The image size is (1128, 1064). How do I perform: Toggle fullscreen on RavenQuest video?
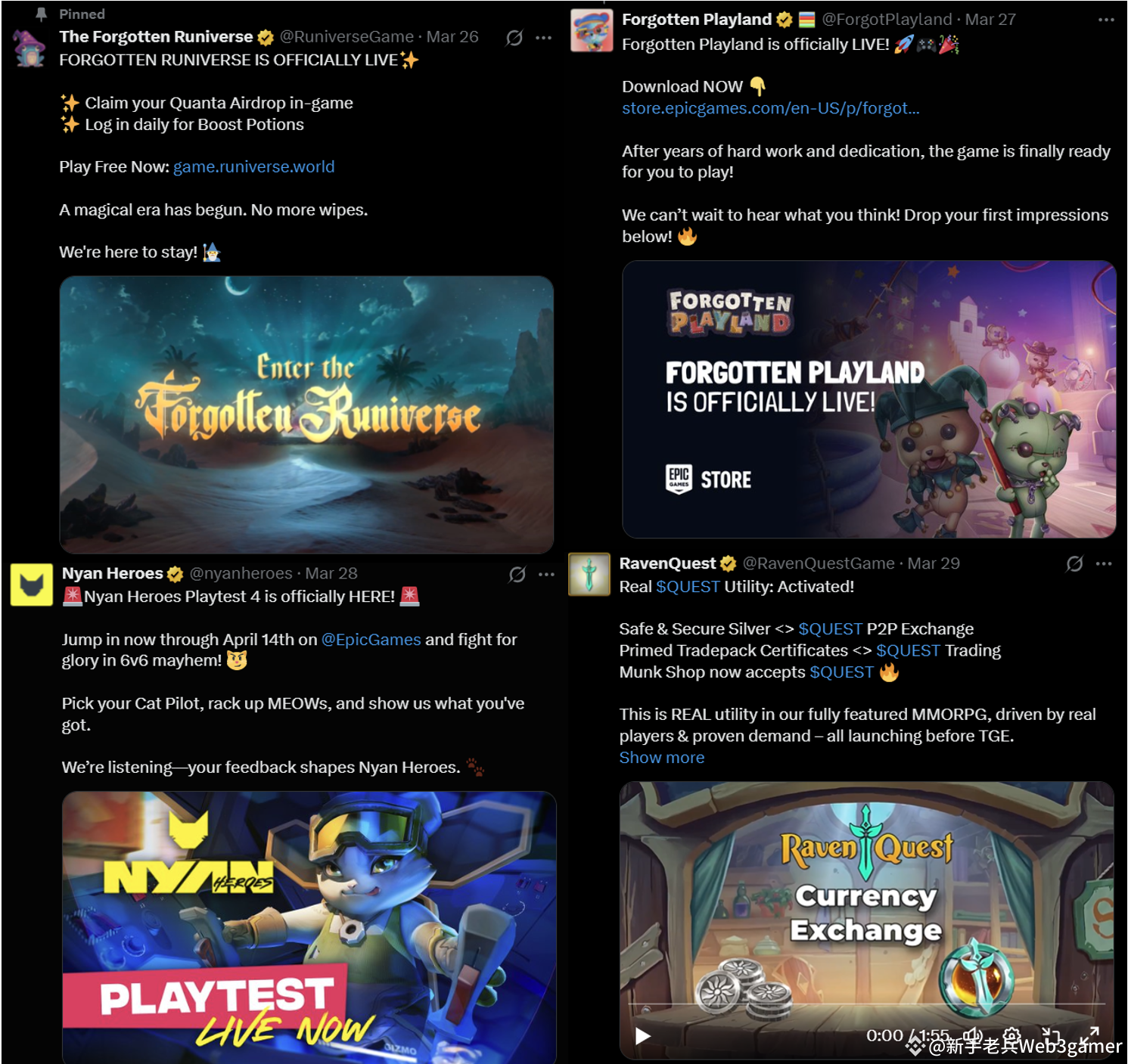(1089, 1035)
